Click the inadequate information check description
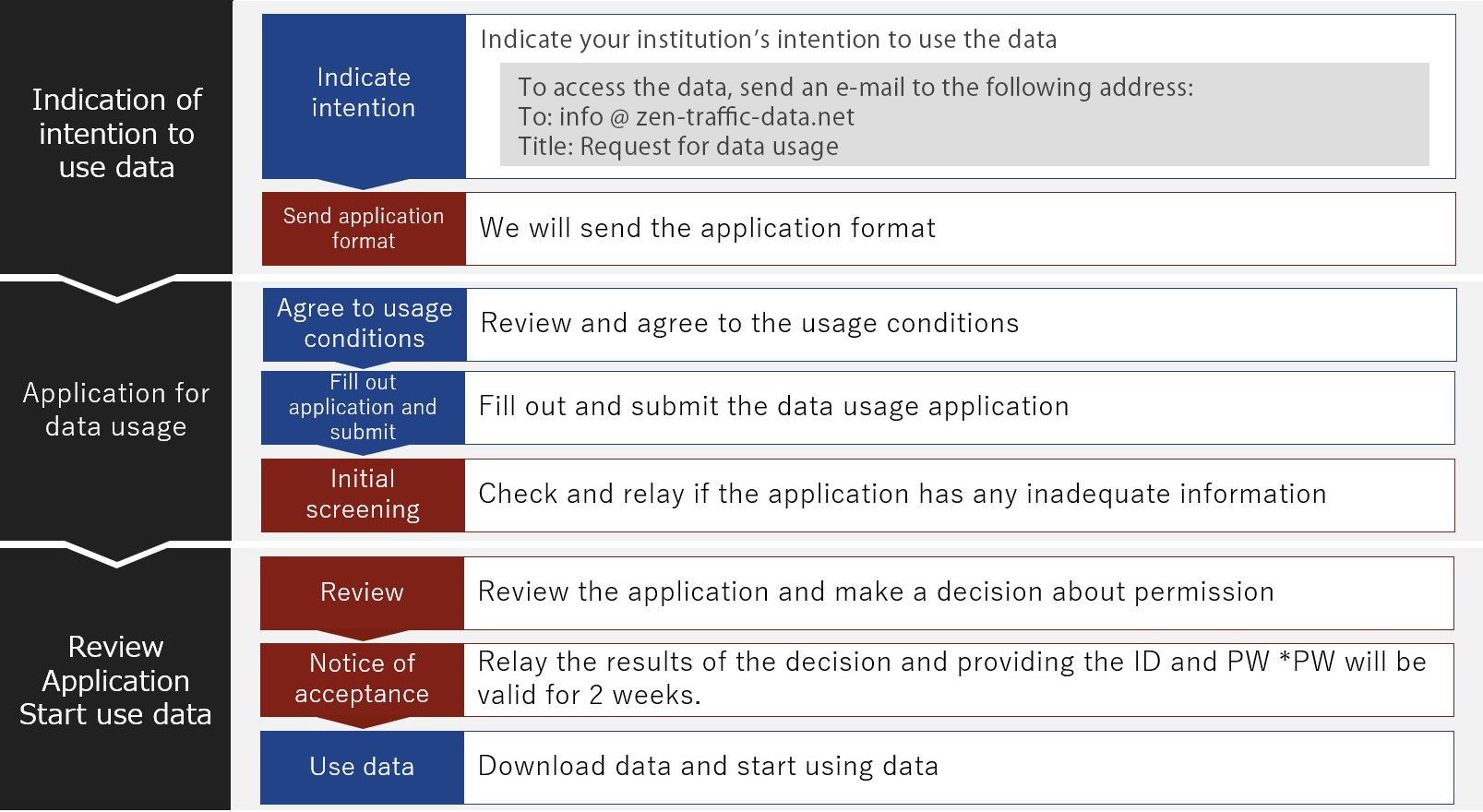The image size is (1483, 812). click(x=902, y=495)
